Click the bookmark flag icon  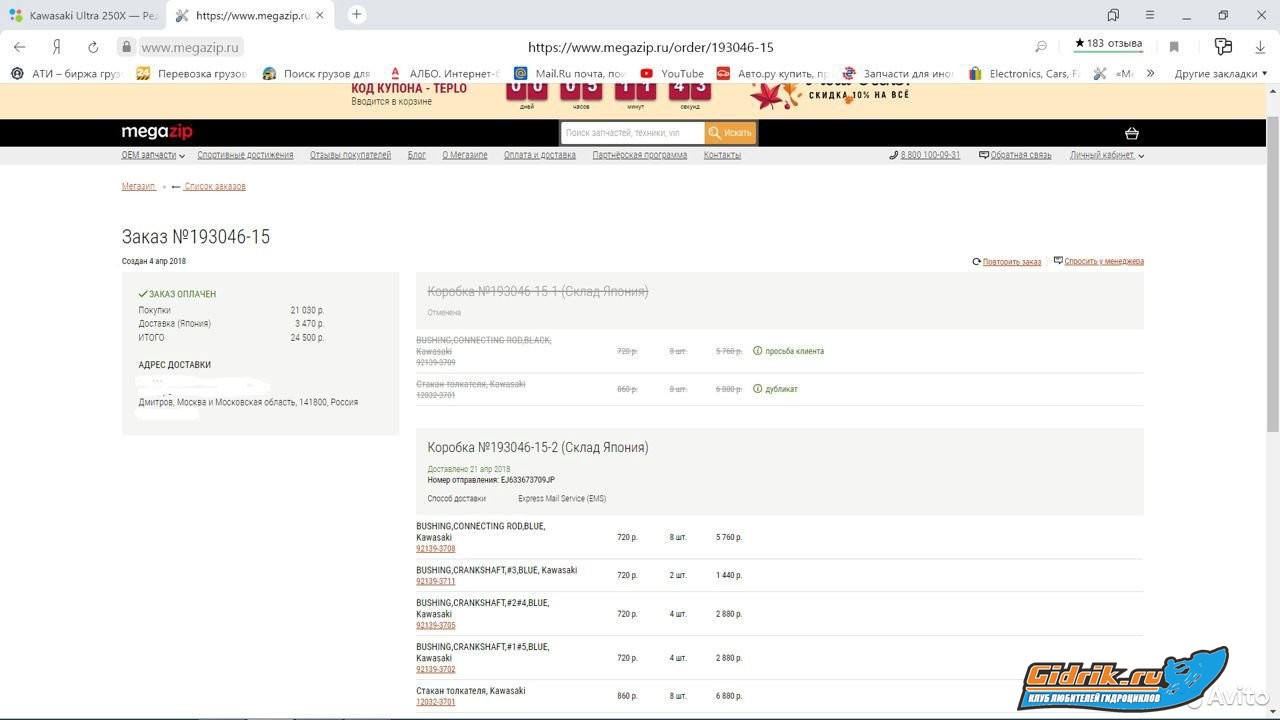(1174, 47)
